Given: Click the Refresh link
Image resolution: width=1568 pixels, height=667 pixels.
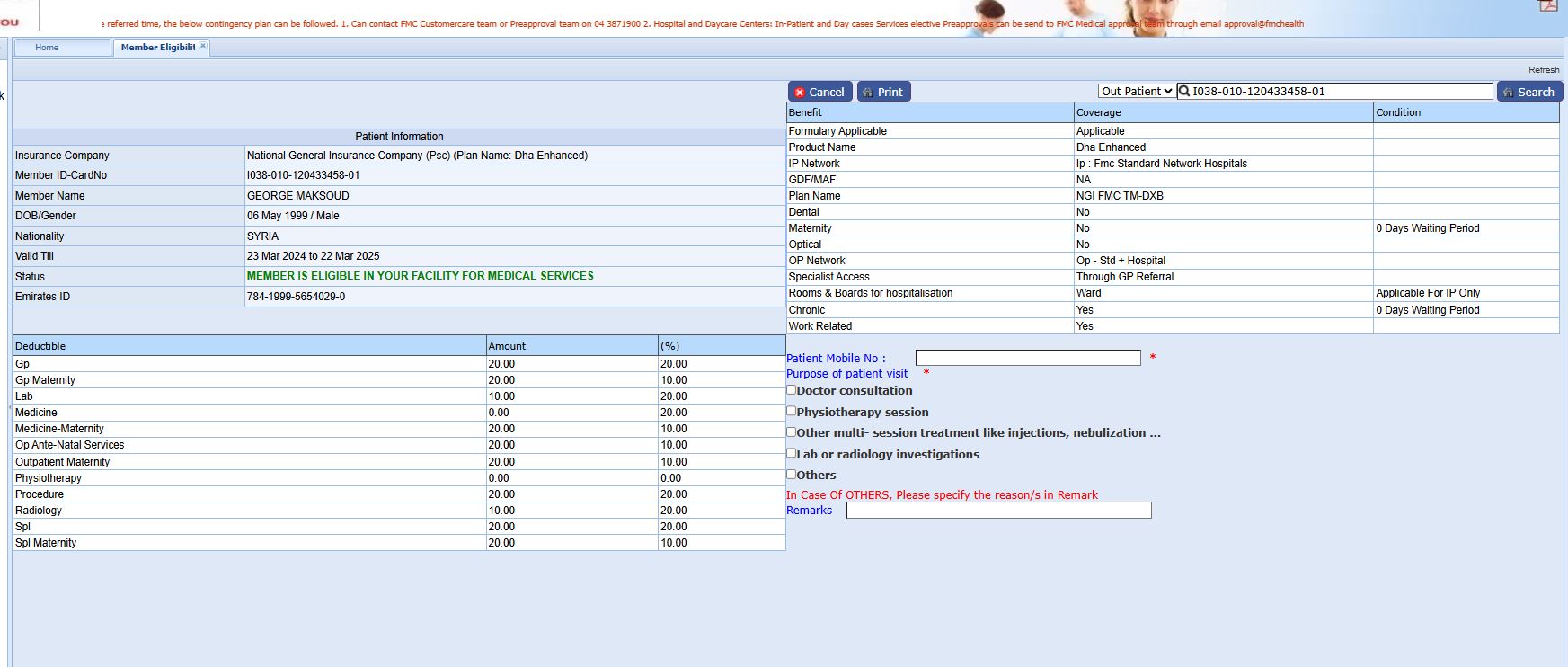Looking at the screenshot, I should click(1544, 70).
